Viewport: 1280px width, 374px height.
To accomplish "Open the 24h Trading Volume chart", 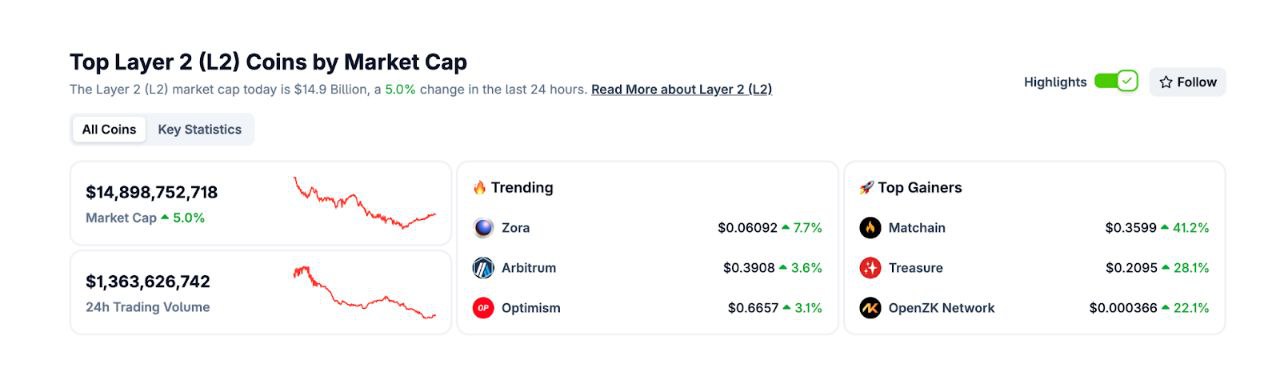I will click(364, 292).
